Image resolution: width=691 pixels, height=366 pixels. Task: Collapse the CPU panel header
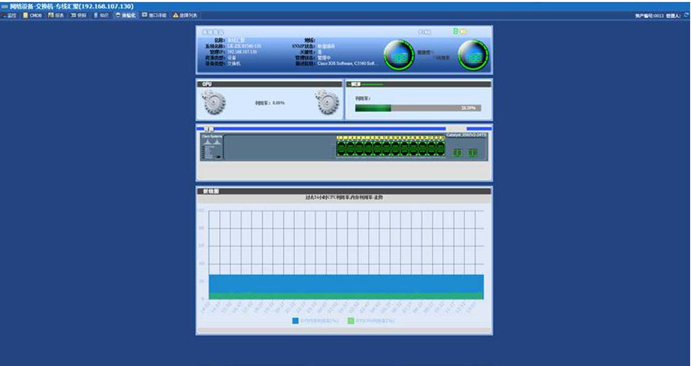pyautogui.click(x=269, y=84)
